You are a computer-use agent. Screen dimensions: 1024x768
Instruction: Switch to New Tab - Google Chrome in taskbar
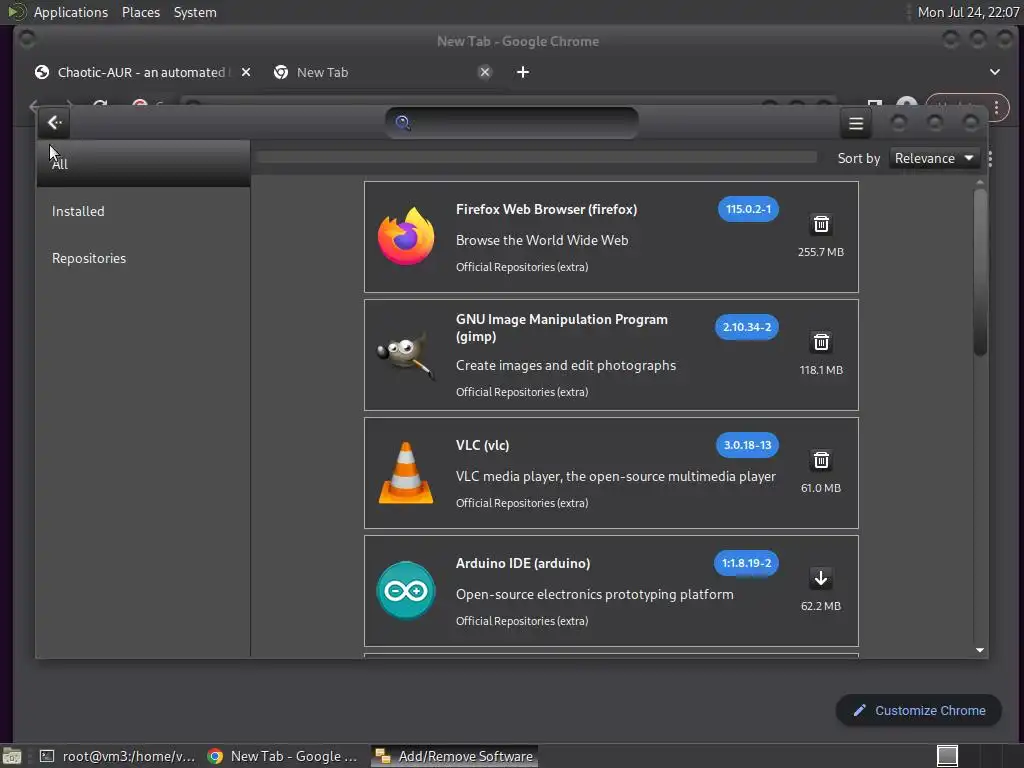[x=283, y=756]
